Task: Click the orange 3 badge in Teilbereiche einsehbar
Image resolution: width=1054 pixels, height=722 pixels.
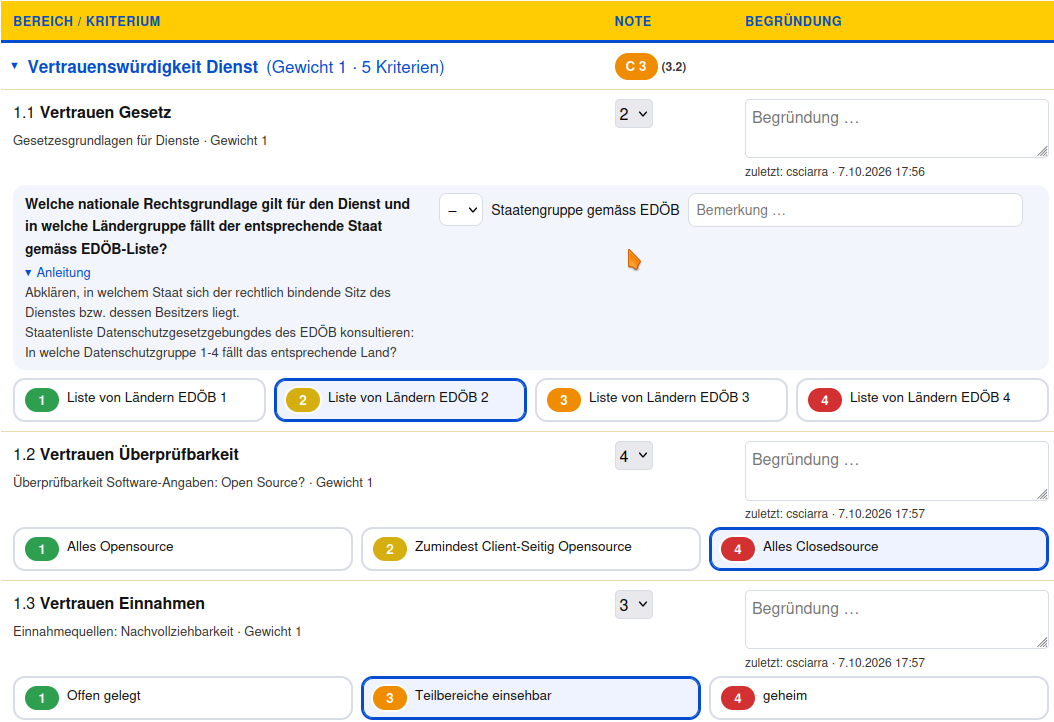Action: [390, 698]
